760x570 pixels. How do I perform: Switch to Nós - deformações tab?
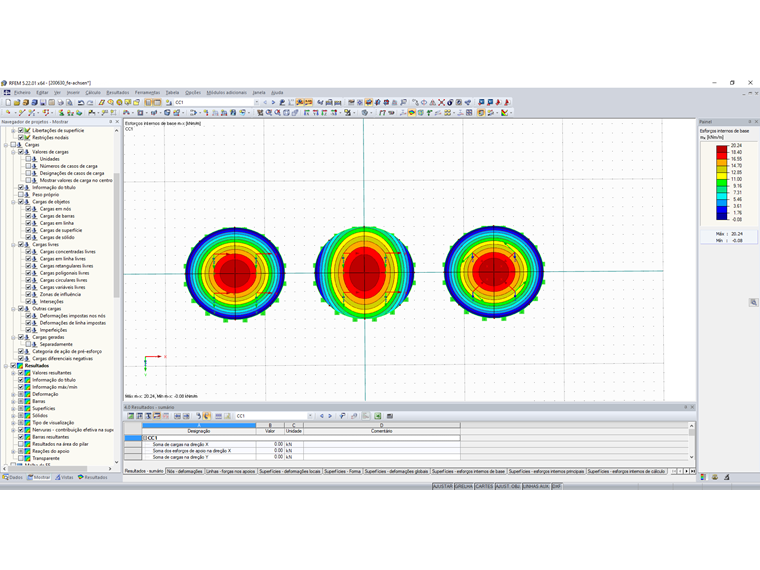(185, 471)
